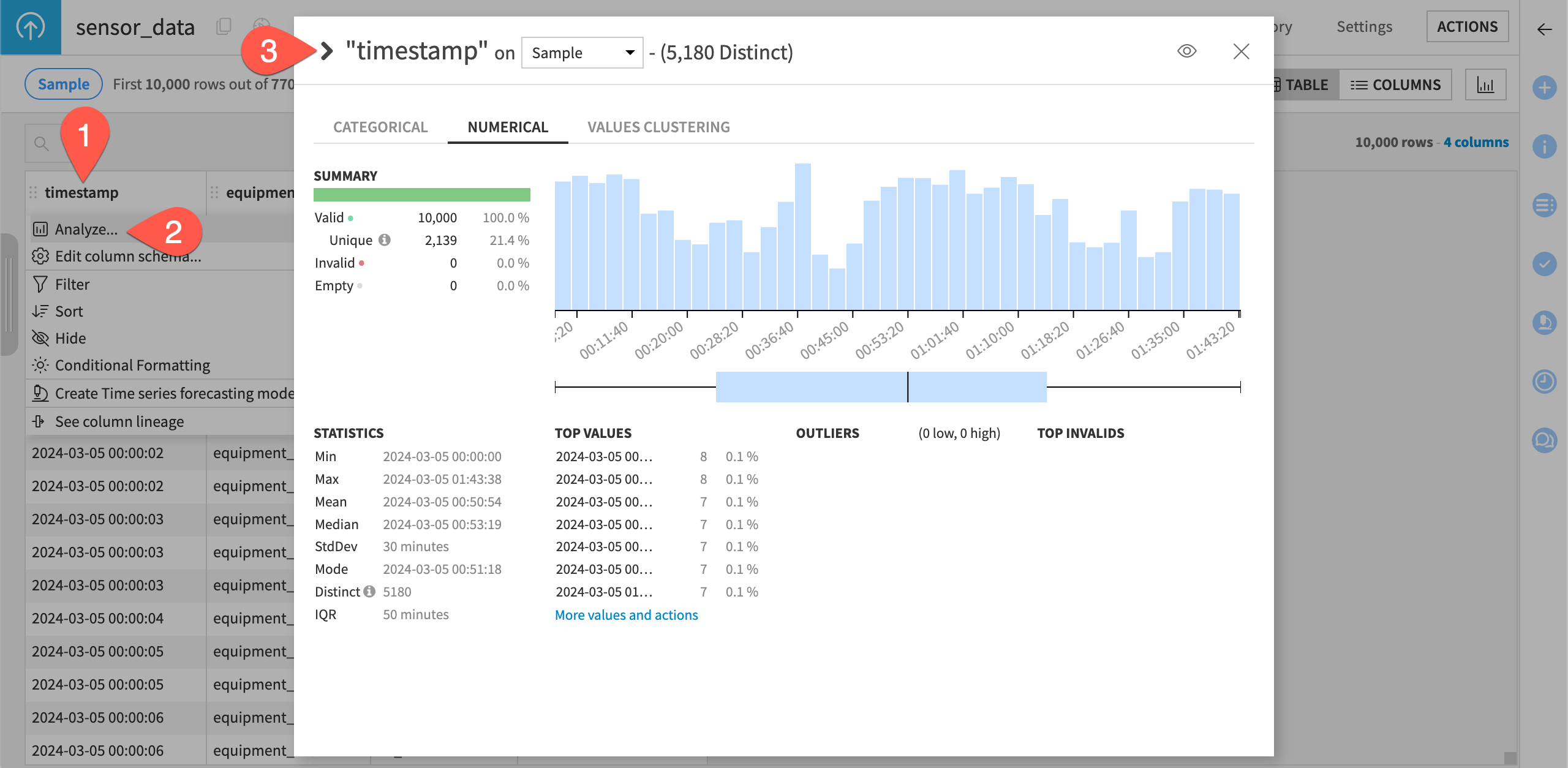Image resolution: width=1568 pixels, height=768 pixels.
Task: Click the More values and actions link
Action: [x=626, y=614]
